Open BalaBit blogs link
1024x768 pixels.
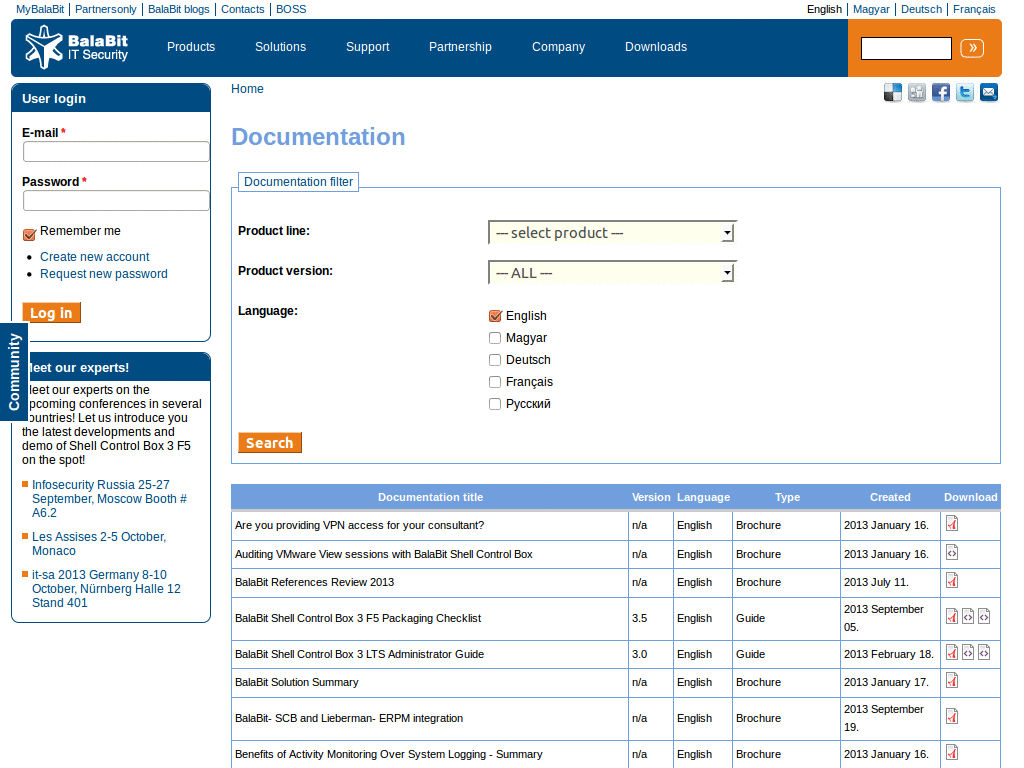[x=179, y=9]
